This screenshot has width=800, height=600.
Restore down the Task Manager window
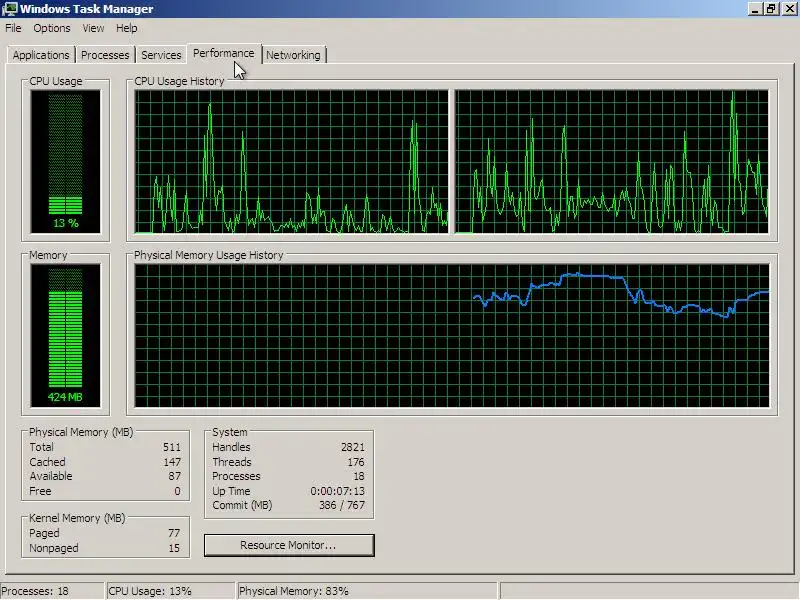pos(771,9)
